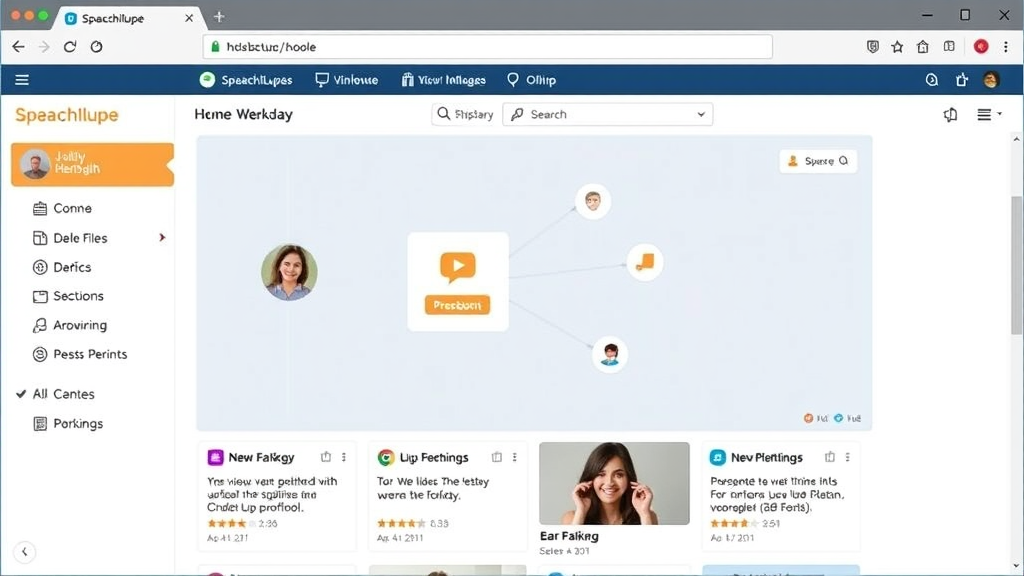The width and height of the screenshot is (1024, 576).
Task: Open the Conne sidebar item
Action: (72, 208)
